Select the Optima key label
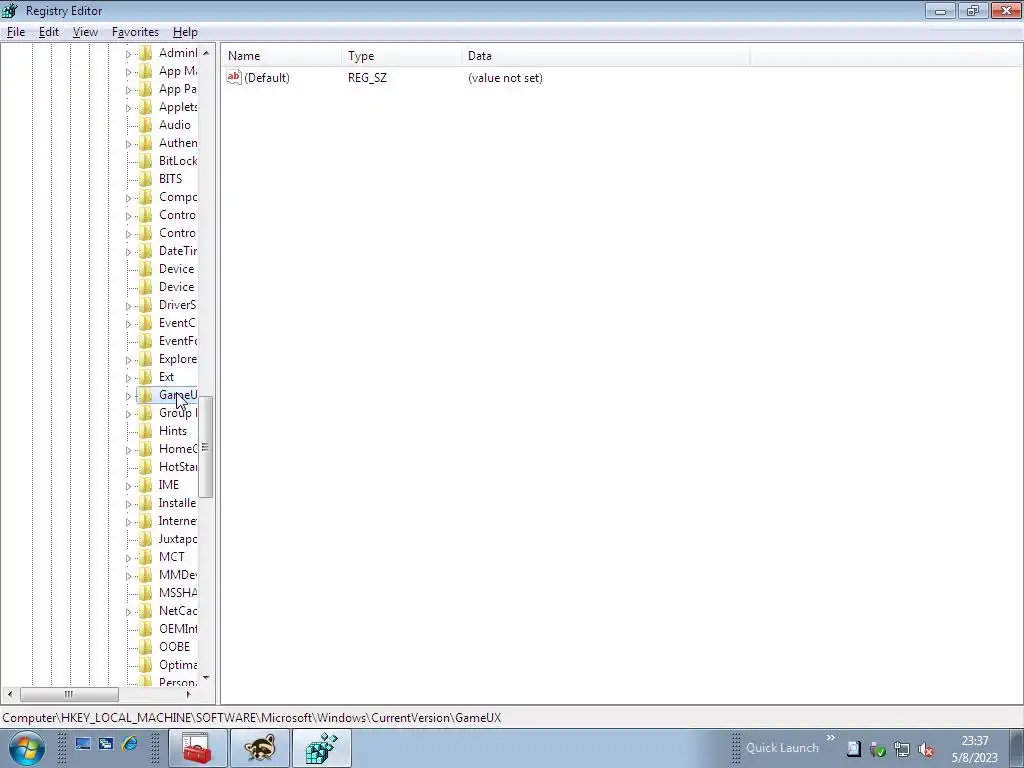 pos(178,665)
